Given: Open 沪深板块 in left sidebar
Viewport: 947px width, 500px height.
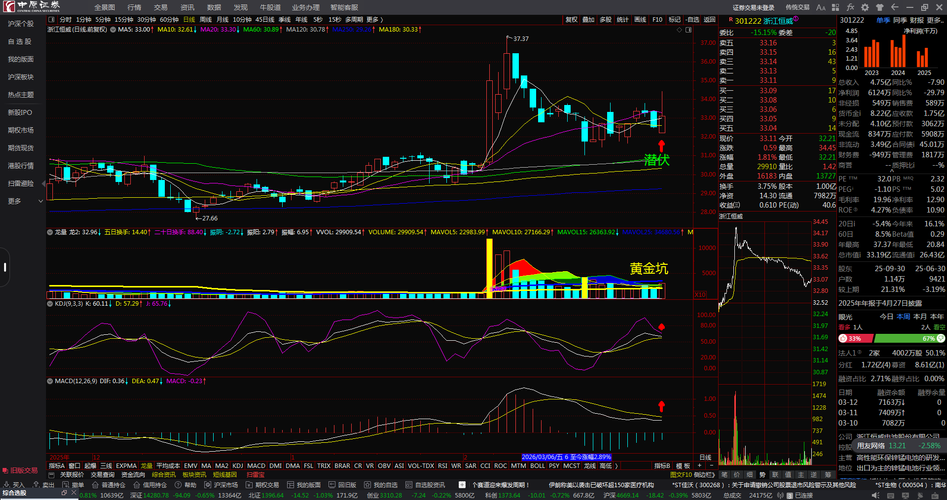Looking at the screenshot, I should coord(21,77).
